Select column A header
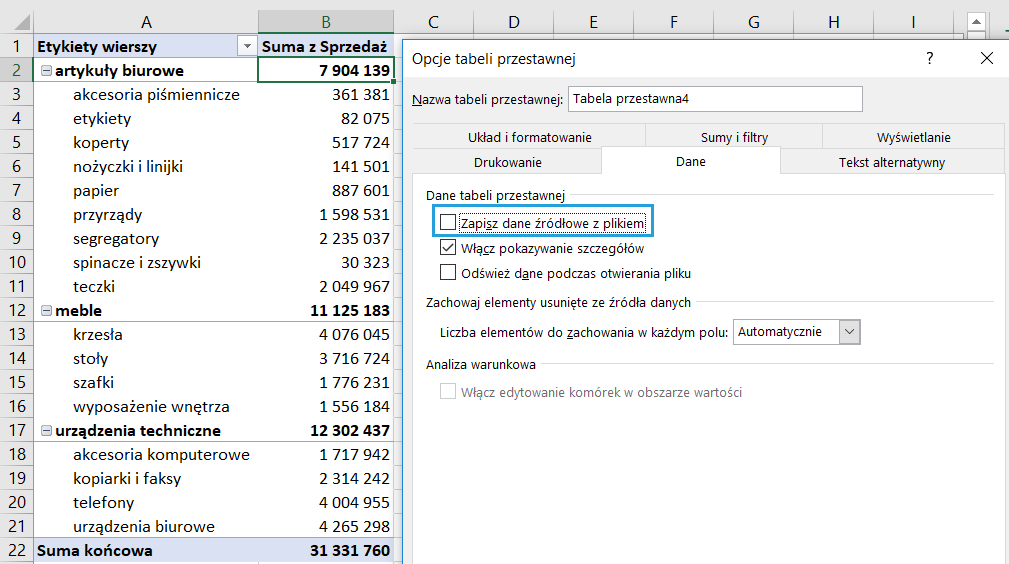The width and height of the screenshot is (1009, 564). 146,22
